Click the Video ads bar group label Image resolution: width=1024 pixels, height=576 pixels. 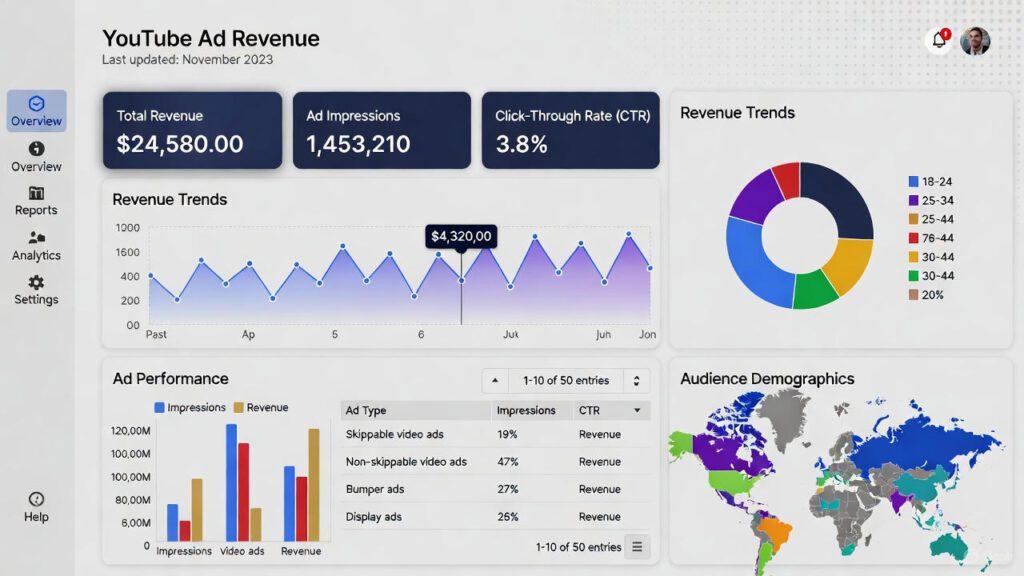coord(242,551)
